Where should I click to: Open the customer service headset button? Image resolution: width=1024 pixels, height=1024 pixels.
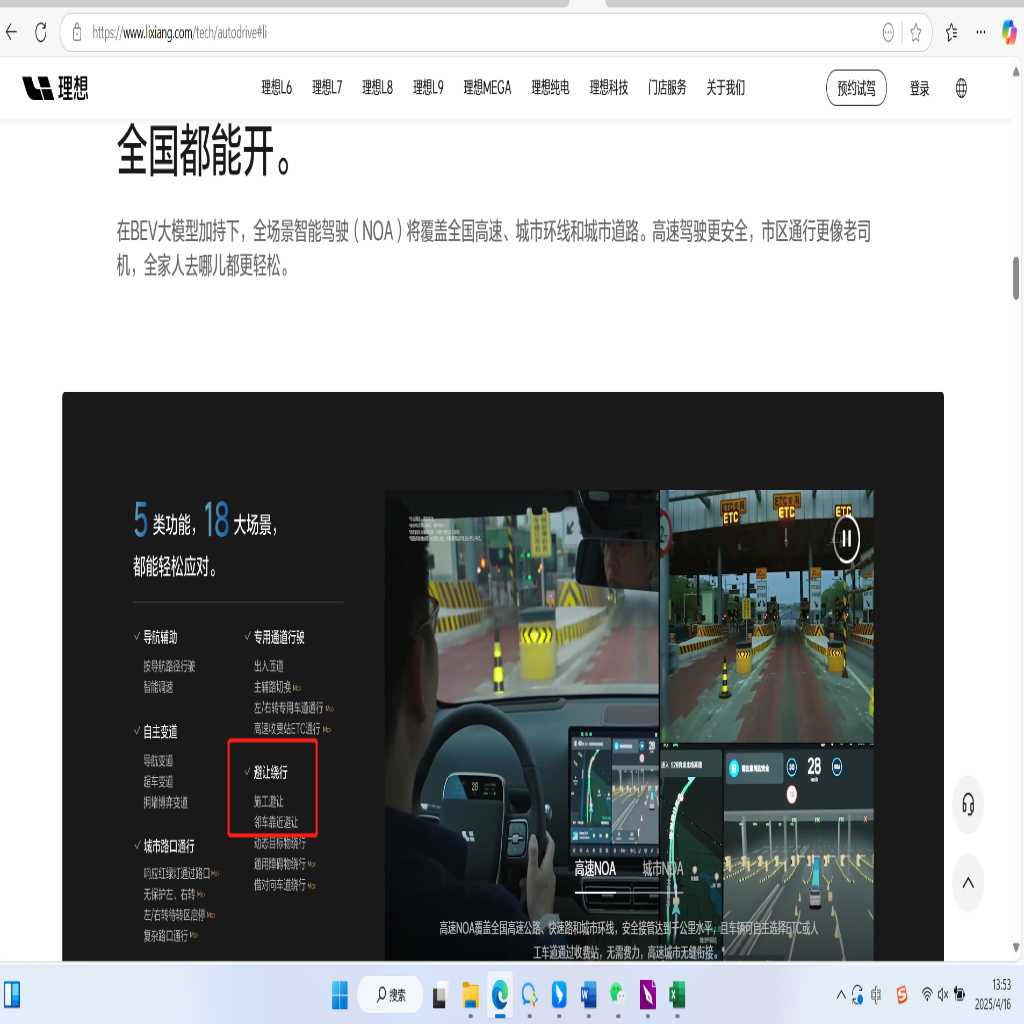pos(968,805)
